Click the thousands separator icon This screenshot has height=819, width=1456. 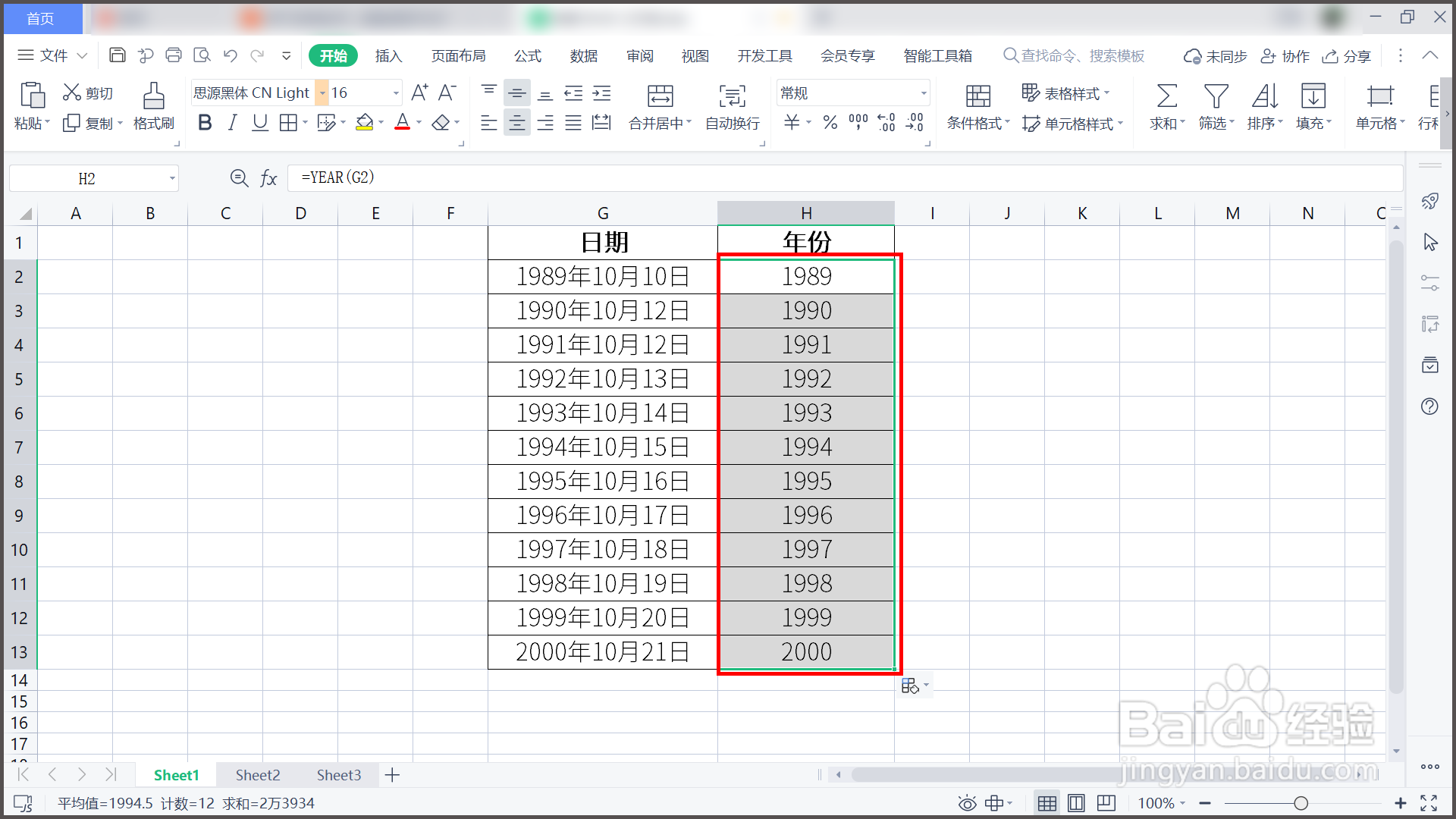[x=858, y=123]
